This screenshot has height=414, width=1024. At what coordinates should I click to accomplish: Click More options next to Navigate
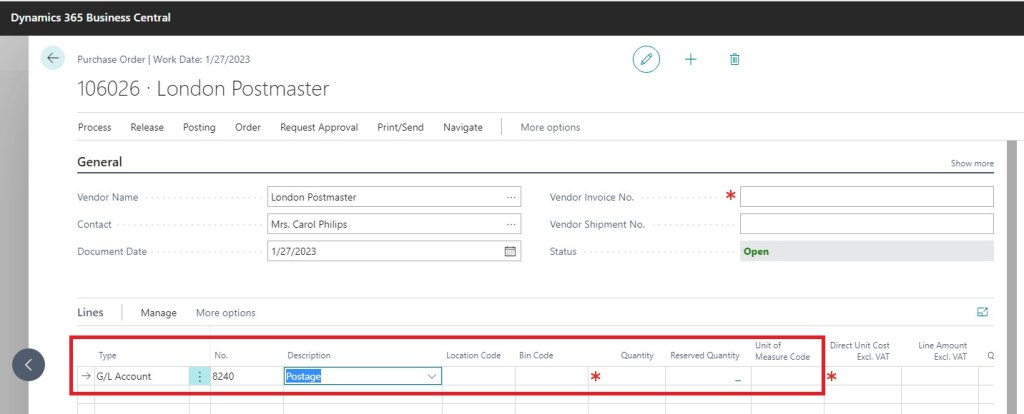[550, 127]
